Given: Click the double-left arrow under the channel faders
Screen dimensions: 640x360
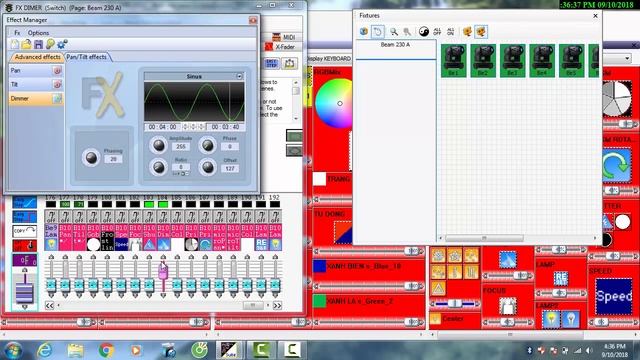Looking at the screenshot, I should click(x=49, y=305).
